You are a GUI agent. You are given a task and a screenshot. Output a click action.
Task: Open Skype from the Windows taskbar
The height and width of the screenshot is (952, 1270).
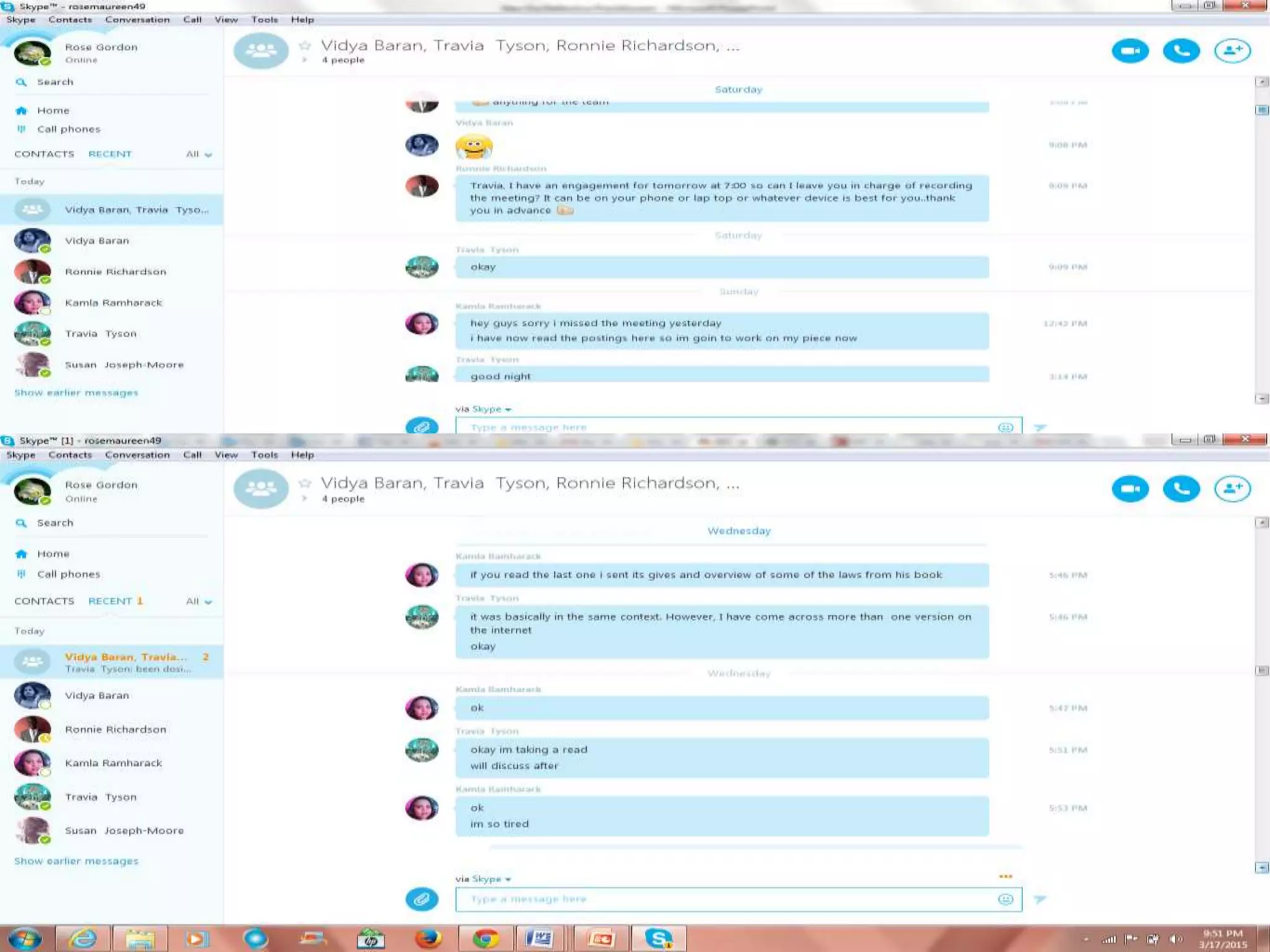pyautogui.click(x=659, y=938)
